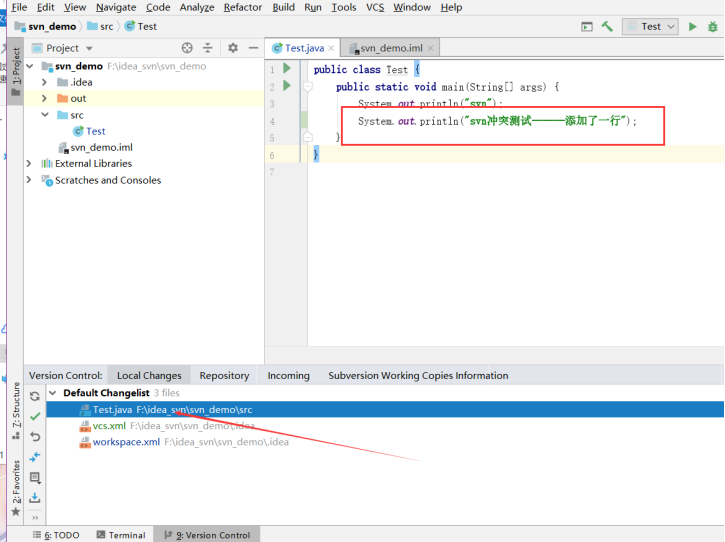Image resolution: width=725 pixels, height=542 pixels.
Task: Locate current file with crosshair icon
Action: pyautogui.click(x=187, y=48)
